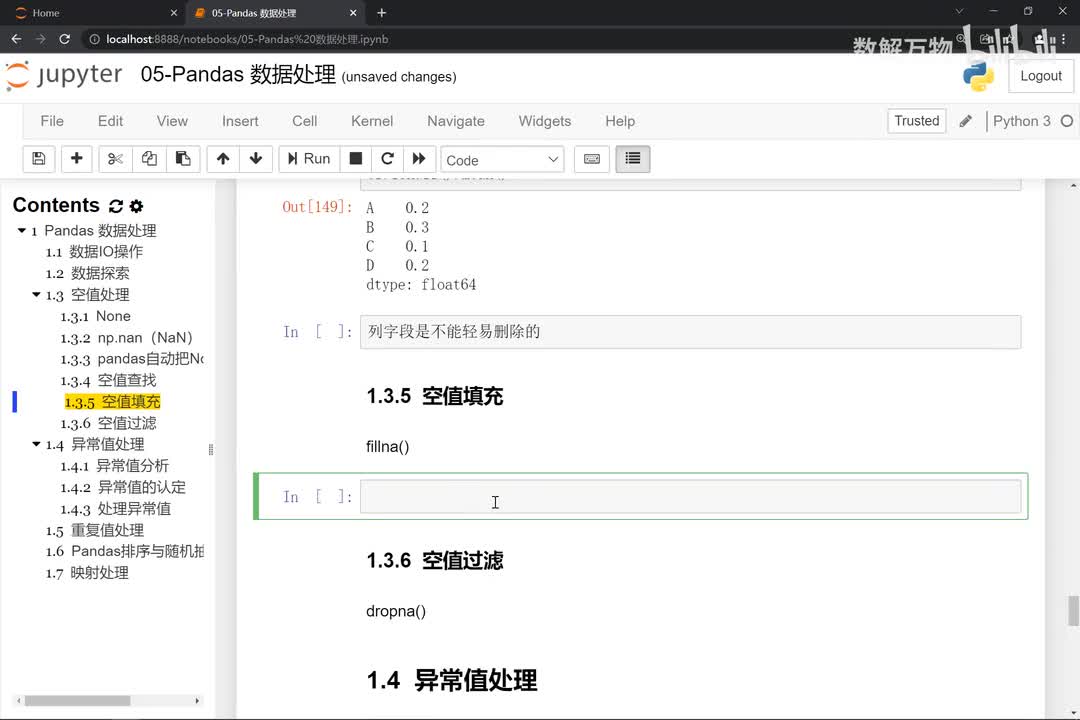
Task: Click the pencil edit icon next to Trusted
Action: (966, 121)
